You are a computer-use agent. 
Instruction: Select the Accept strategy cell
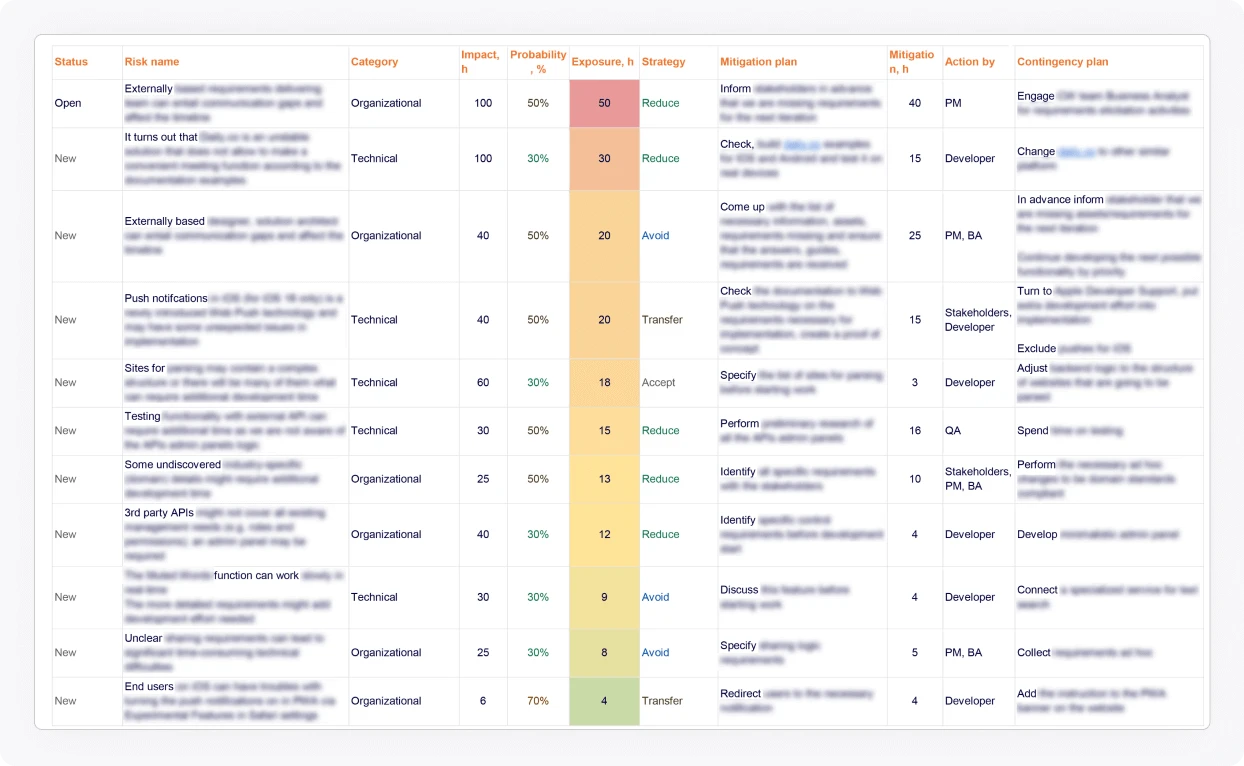[659, 382]
